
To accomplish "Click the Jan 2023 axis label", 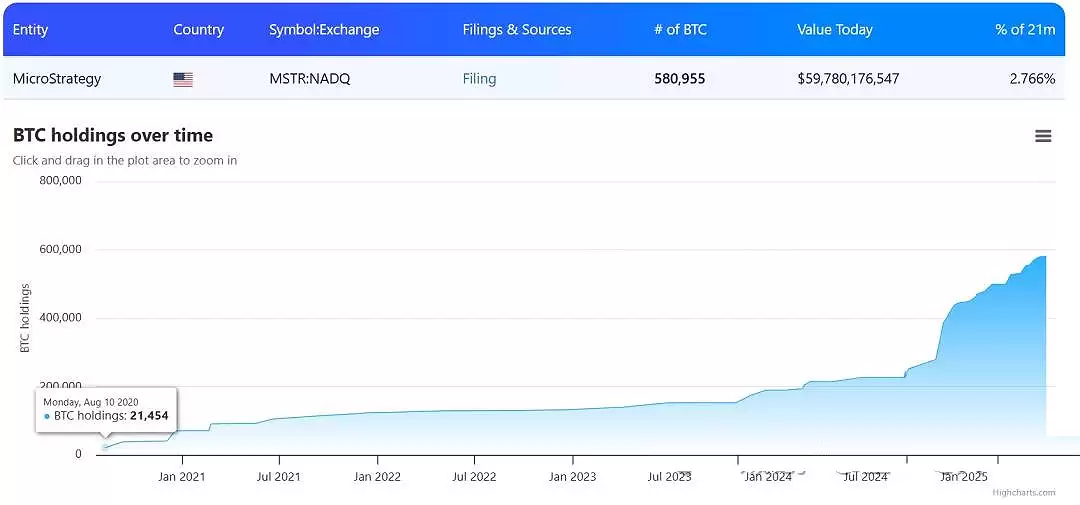I will tap(572, 476).
